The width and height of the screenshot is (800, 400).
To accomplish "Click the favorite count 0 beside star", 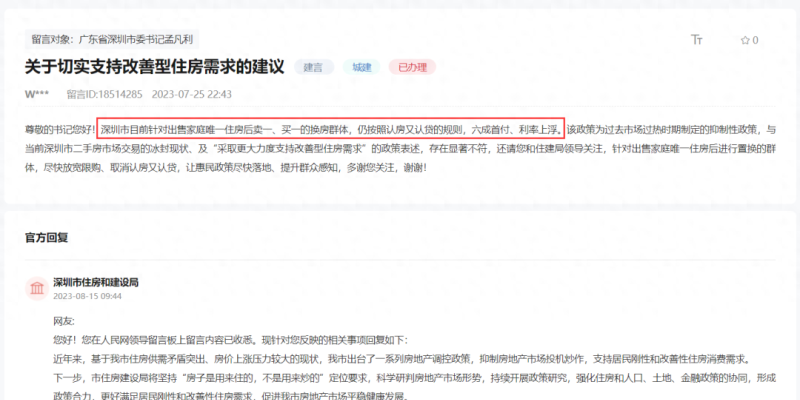I will click(x=755, y=40).
